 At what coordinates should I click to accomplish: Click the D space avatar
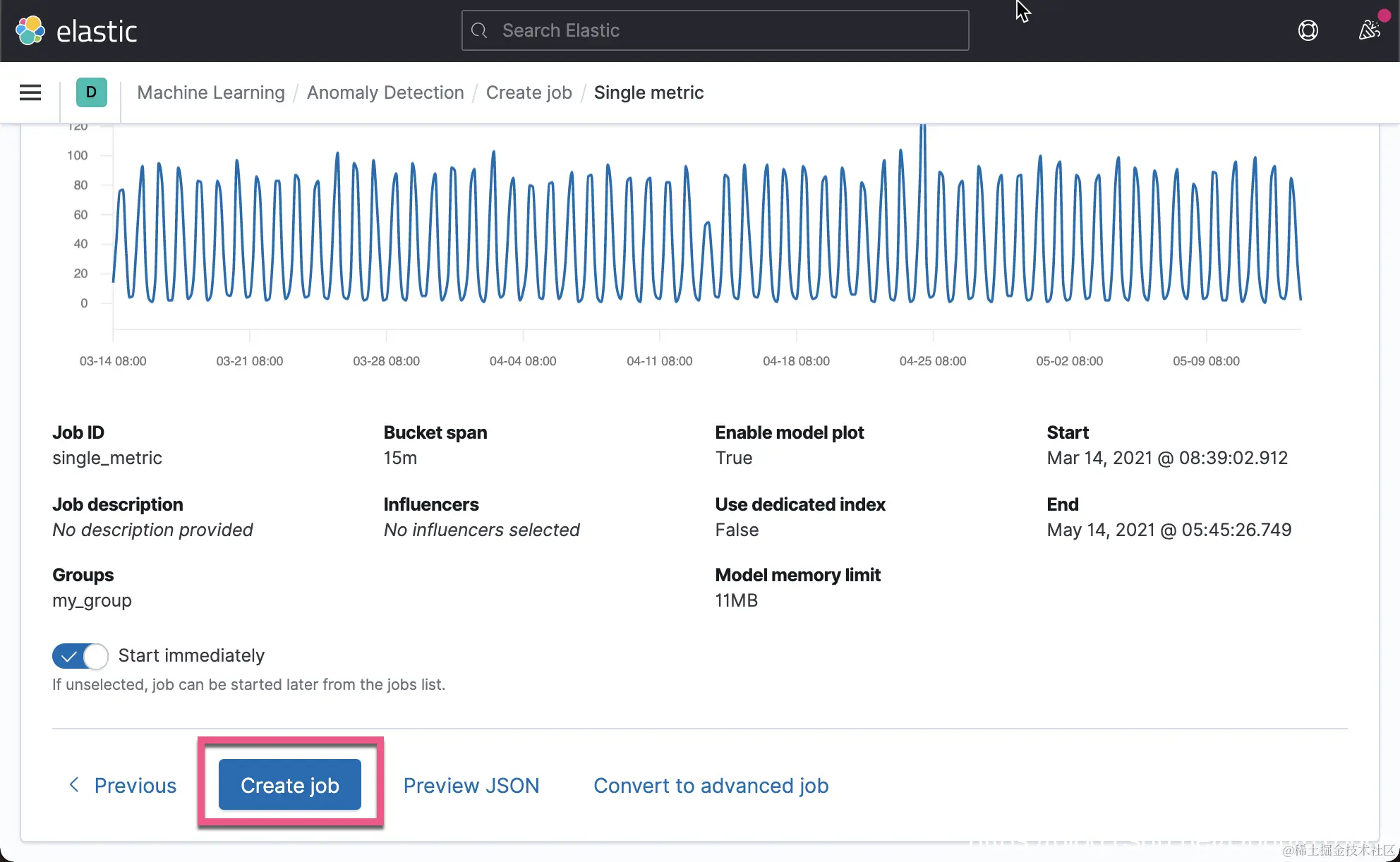click(x=91, y=92)
